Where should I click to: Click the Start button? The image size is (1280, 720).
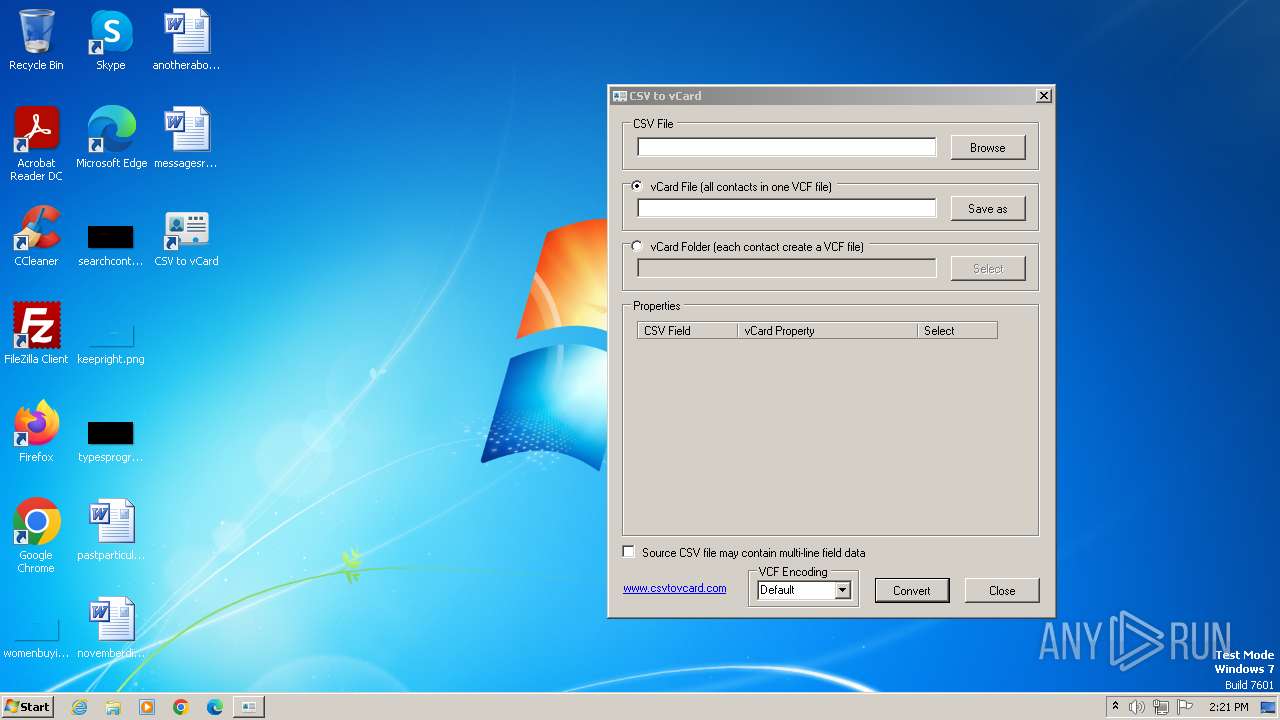[28, 707]
